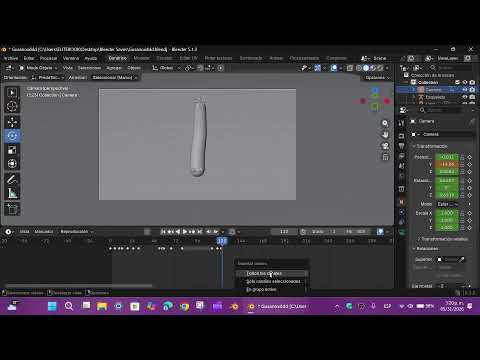Select the Annotate tool in the viewport toolbar
Image resolution: width=480 pixels, height=360 pixels.
coord(12,179)
